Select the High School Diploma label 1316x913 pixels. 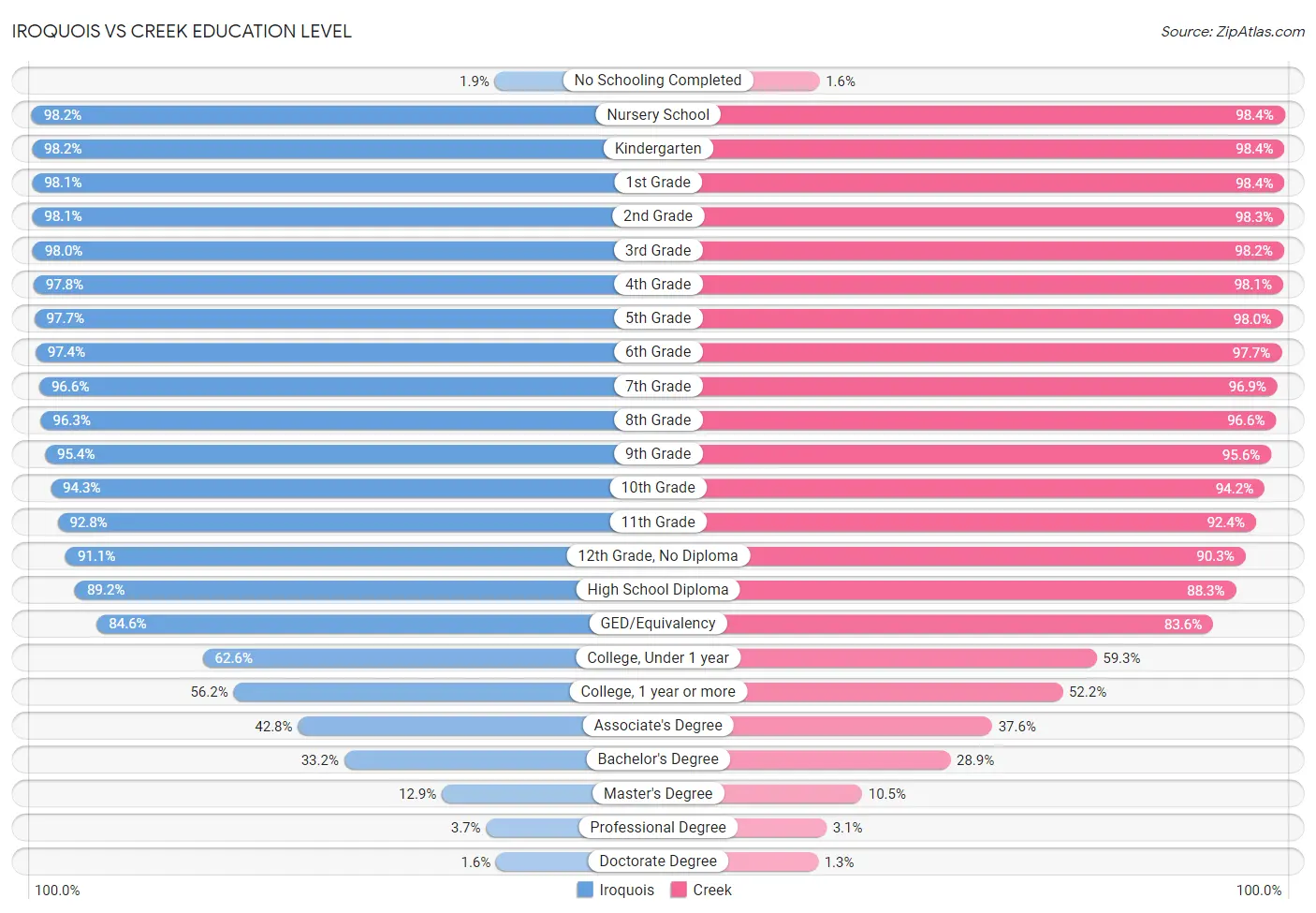(x=658, y=590)
